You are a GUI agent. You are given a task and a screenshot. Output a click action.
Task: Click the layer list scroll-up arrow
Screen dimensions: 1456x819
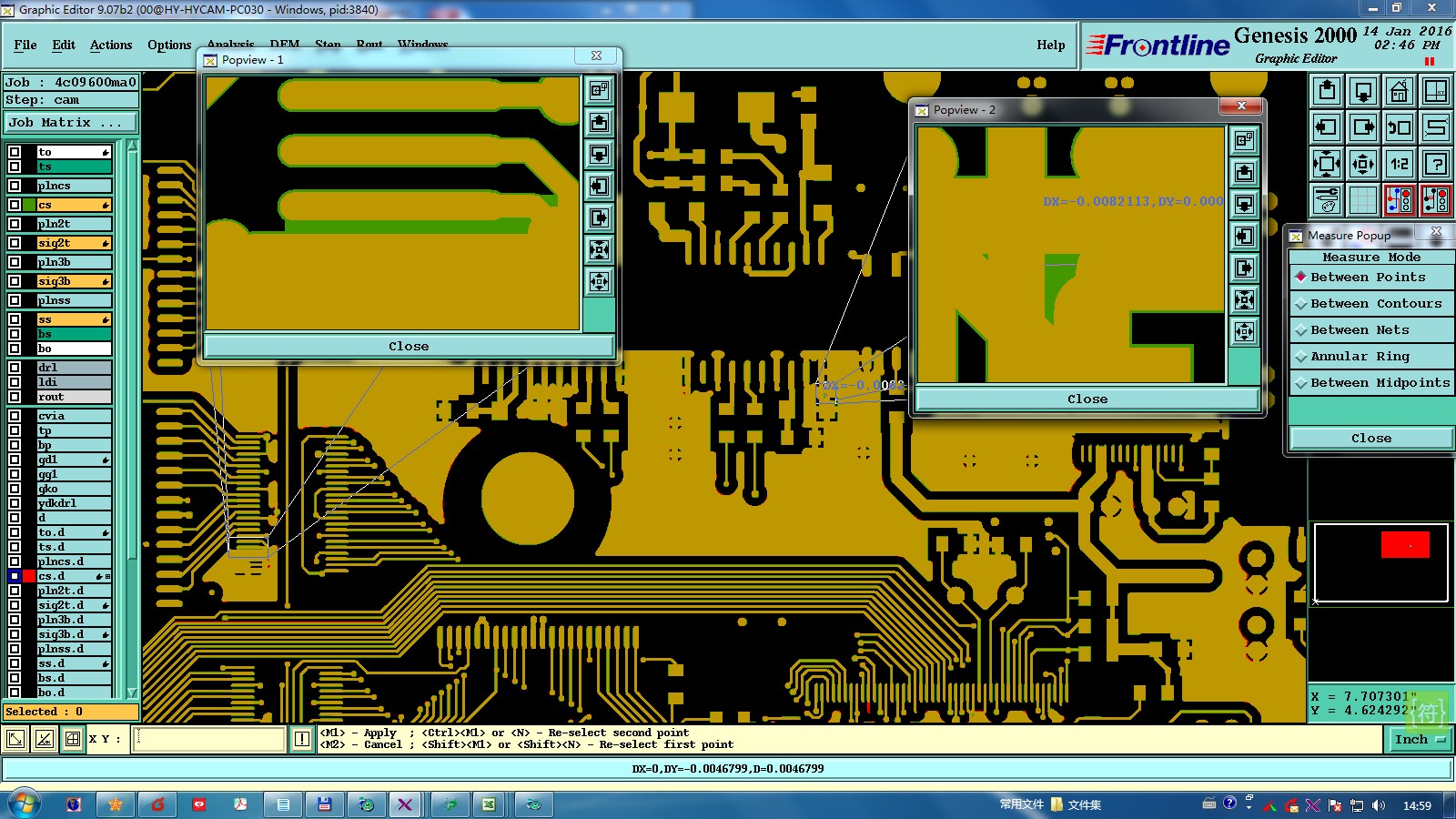133,146
